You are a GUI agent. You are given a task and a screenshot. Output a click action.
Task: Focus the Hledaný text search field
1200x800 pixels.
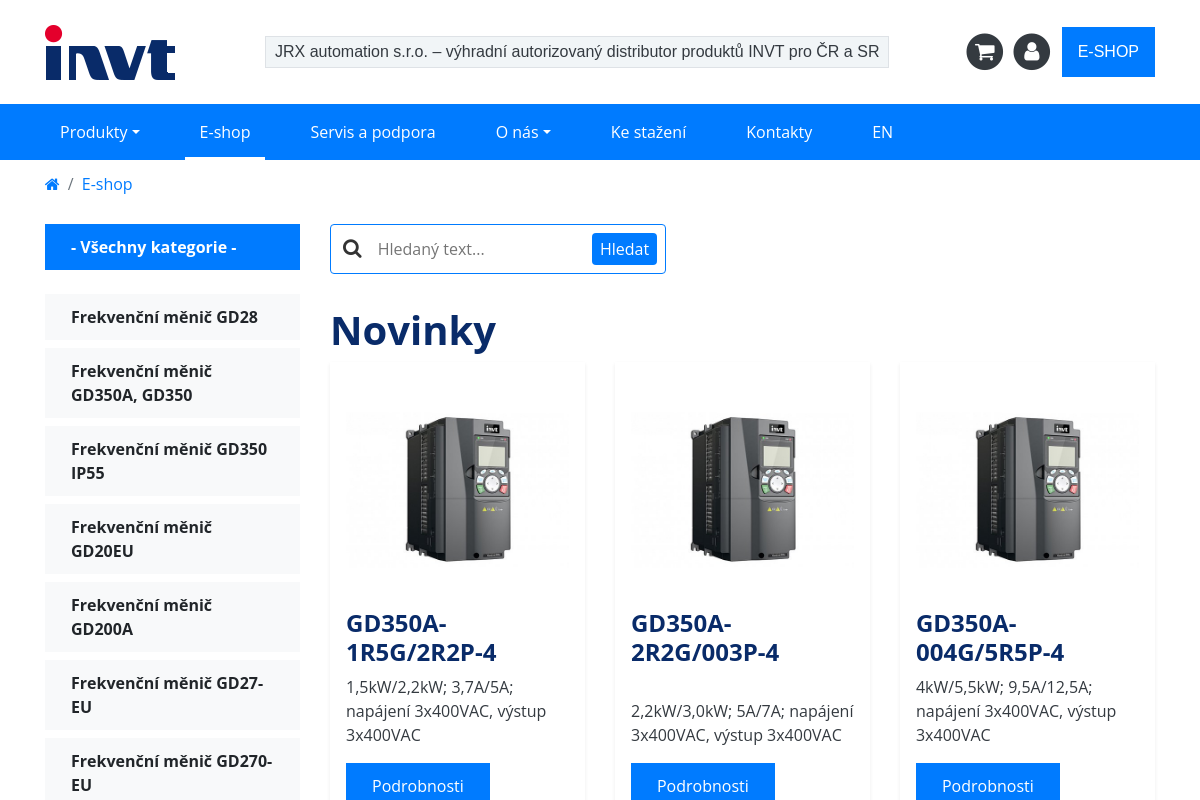478,249
